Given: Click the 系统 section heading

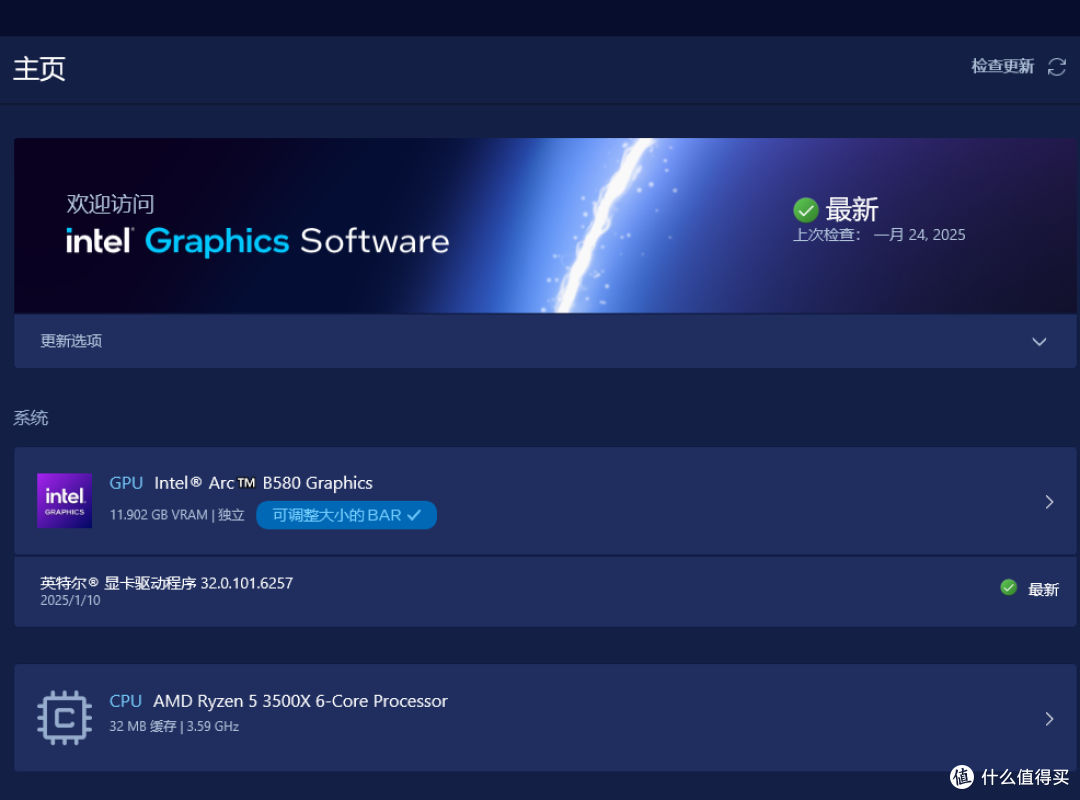Looking at the screenshot, I should [31, 418].
